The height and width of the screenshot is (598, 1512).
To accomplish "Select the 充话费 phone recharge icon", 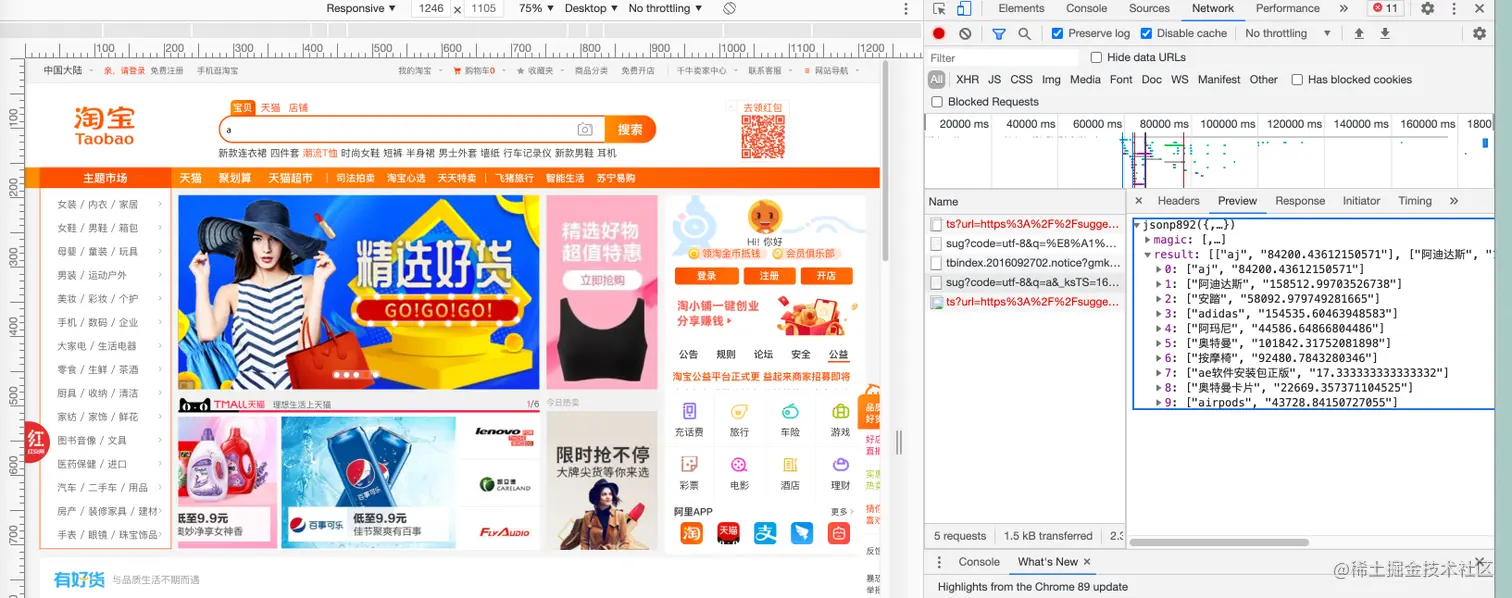I will pos(690,412).
